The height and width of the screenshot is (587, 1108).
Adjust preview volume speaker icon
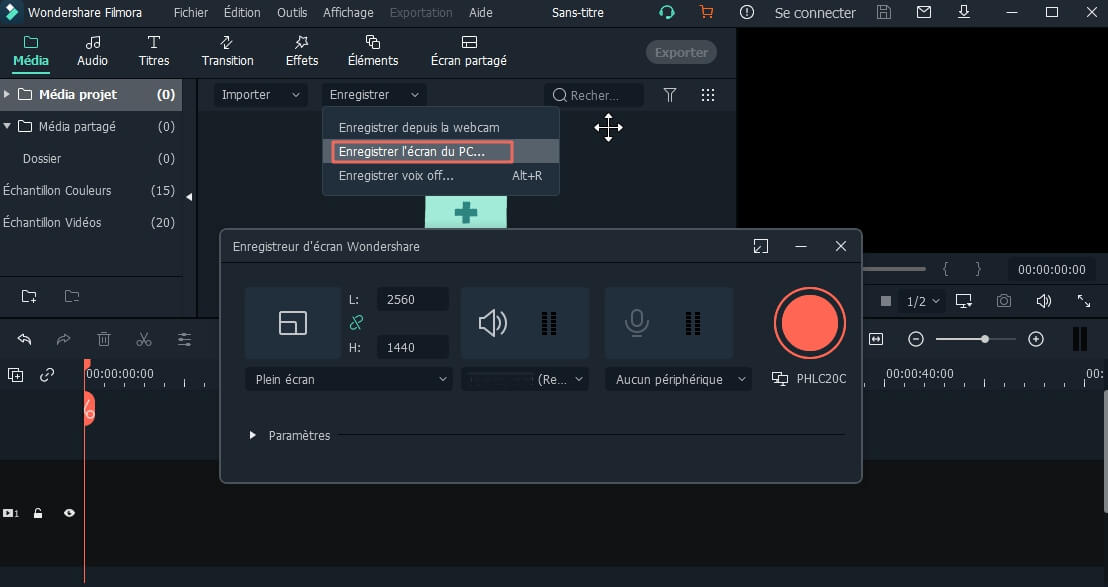click(1044, 301)
